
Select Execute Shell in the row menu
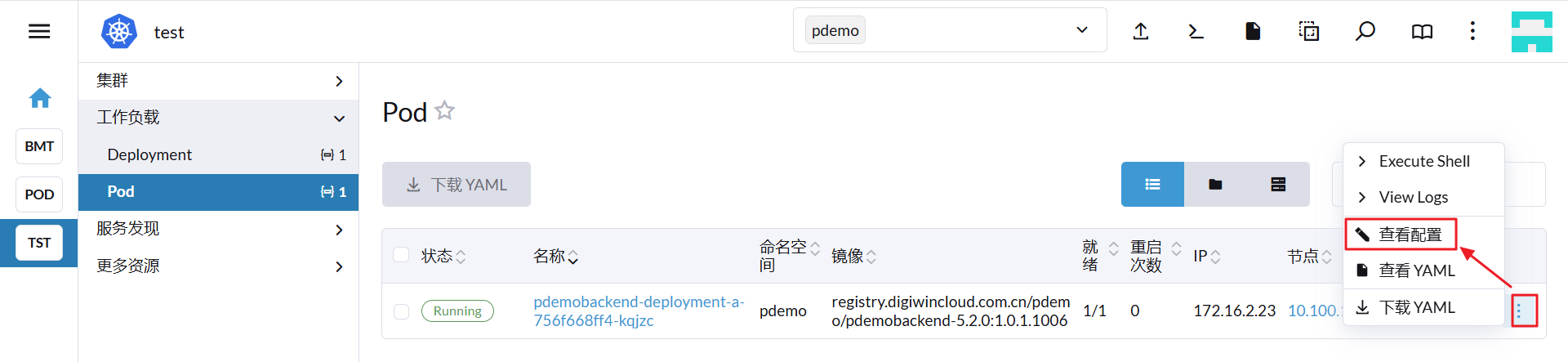1423,162
